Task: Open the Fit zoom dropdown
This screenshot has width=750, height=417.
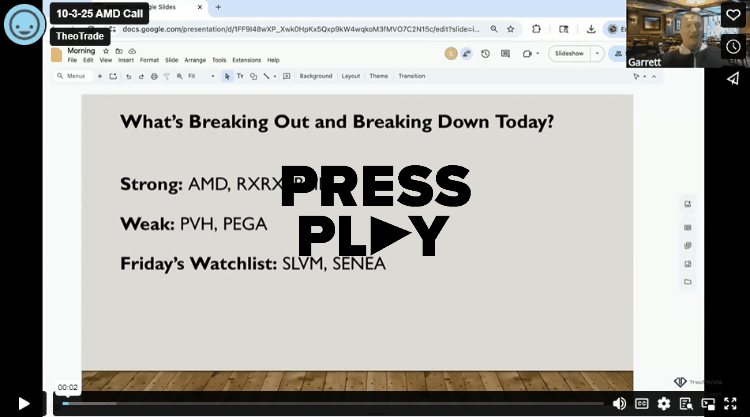Action: pos(201,76)
